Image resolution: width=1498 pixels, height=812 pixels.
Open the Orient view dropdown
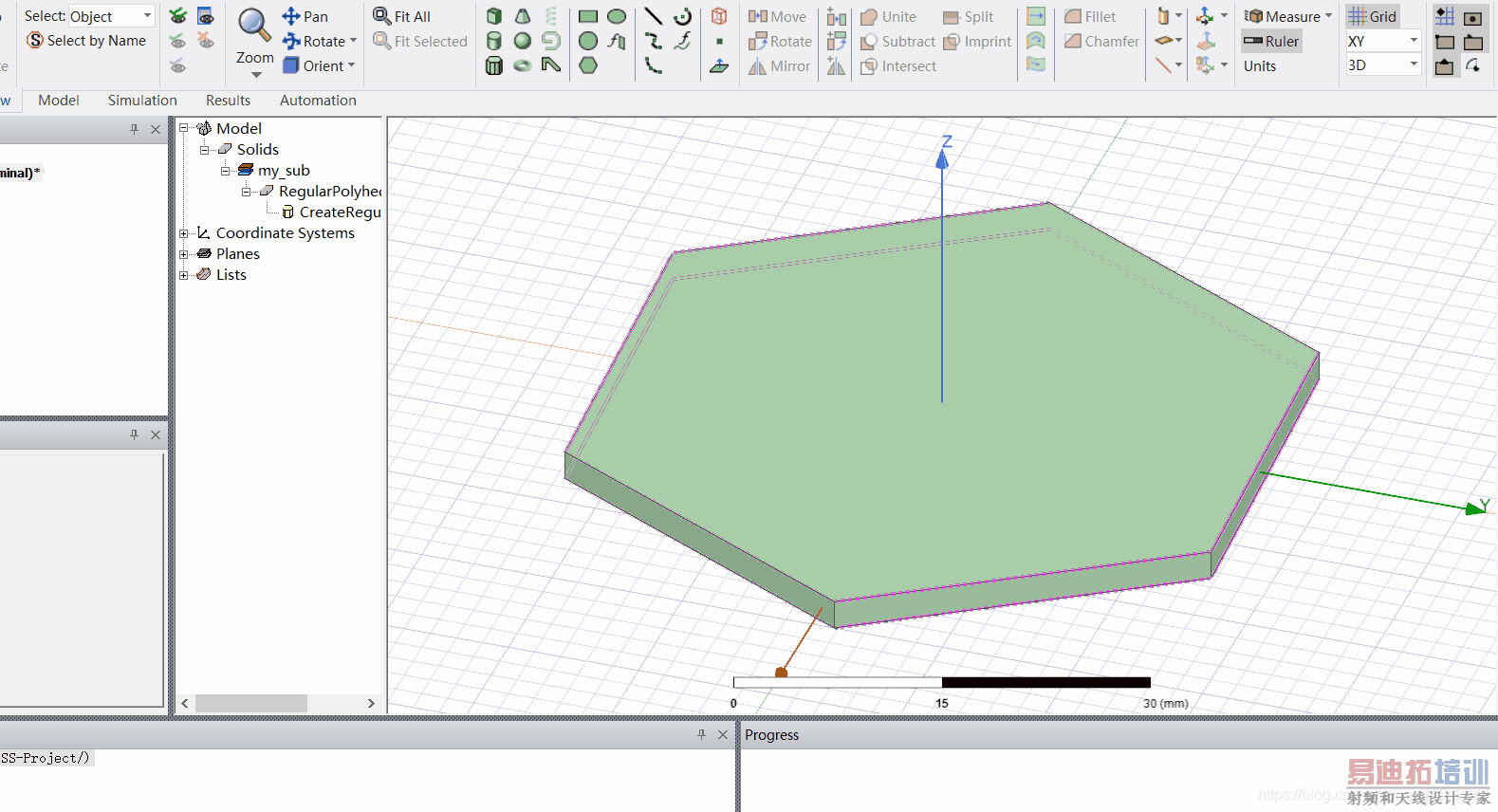click(x=319, y=65)
